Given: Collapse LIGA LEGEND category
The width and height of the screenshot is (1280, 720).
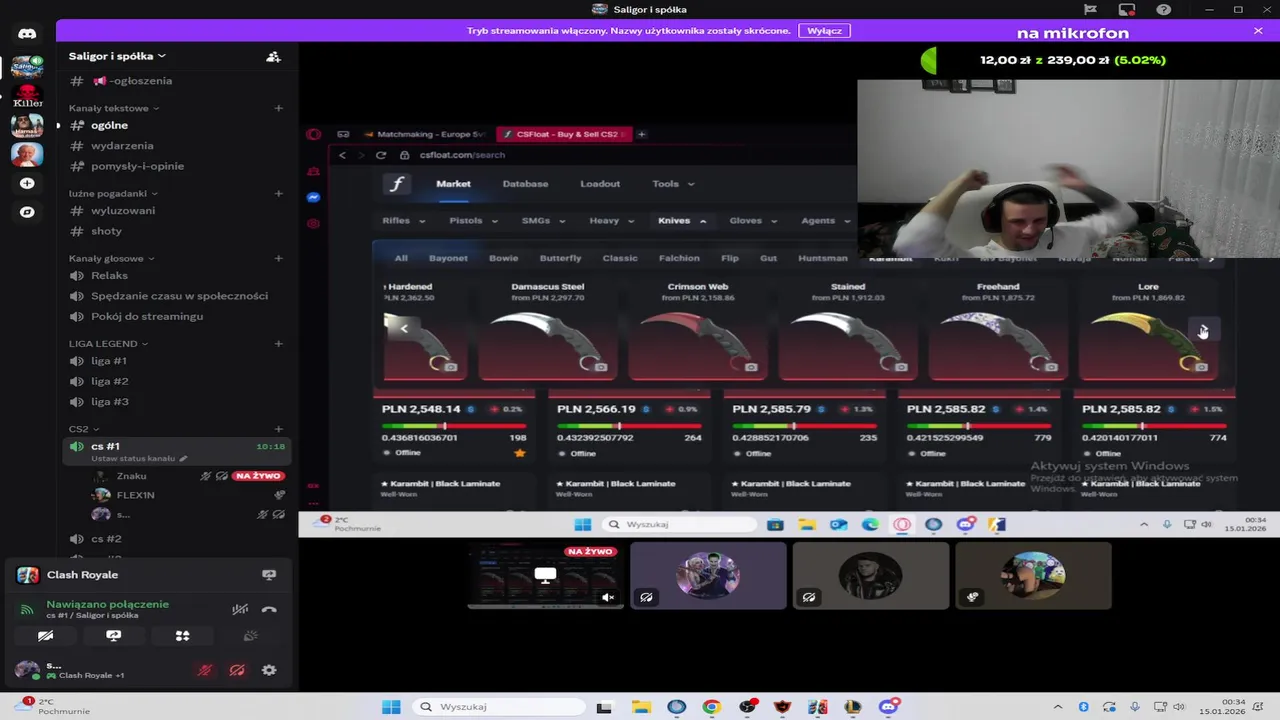Looking at the screenshot, I should 108,343.
